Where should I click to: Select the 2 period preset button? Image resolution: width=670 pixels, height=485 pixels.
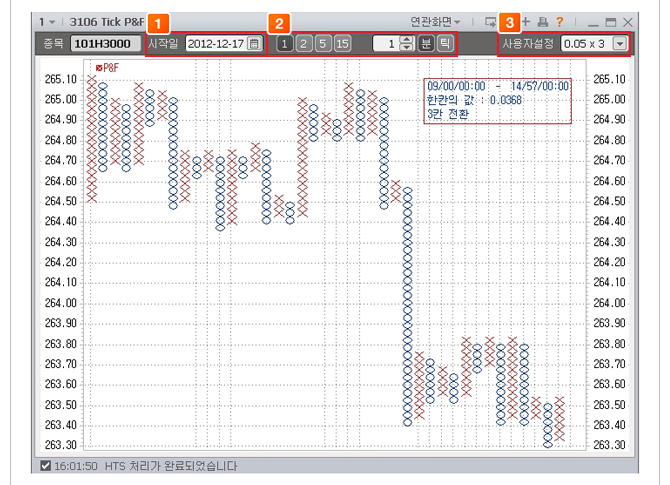point(304,43)
